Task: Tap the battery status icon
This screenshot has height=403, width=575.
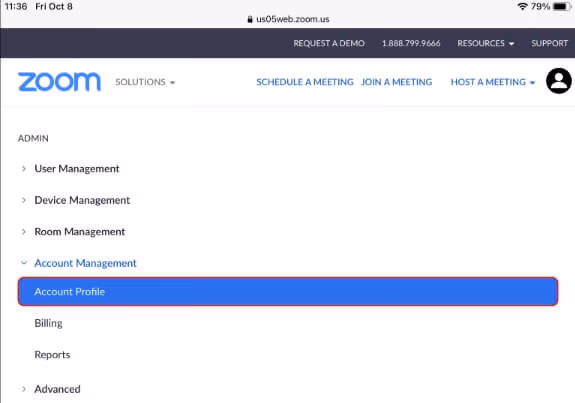Action: point(561,6)
